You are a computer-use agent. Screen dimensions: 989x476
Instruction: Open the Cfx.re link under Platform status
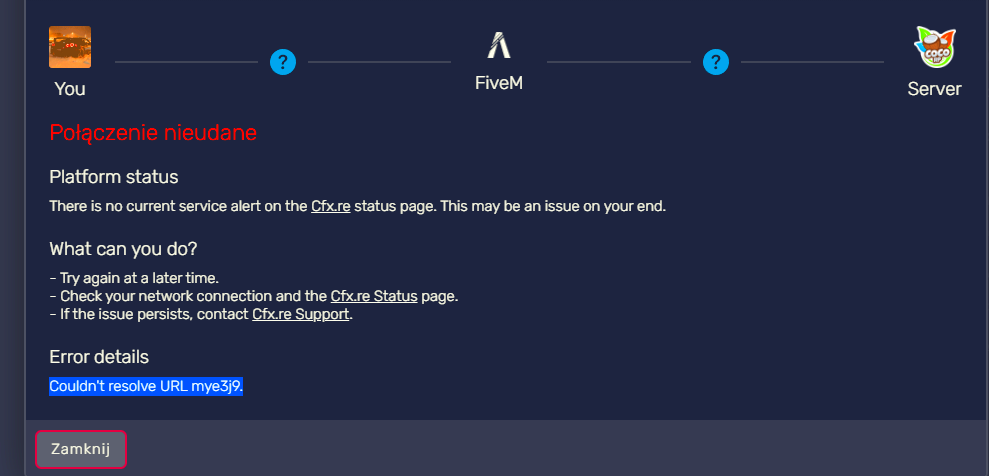click(x=331, y=206)
